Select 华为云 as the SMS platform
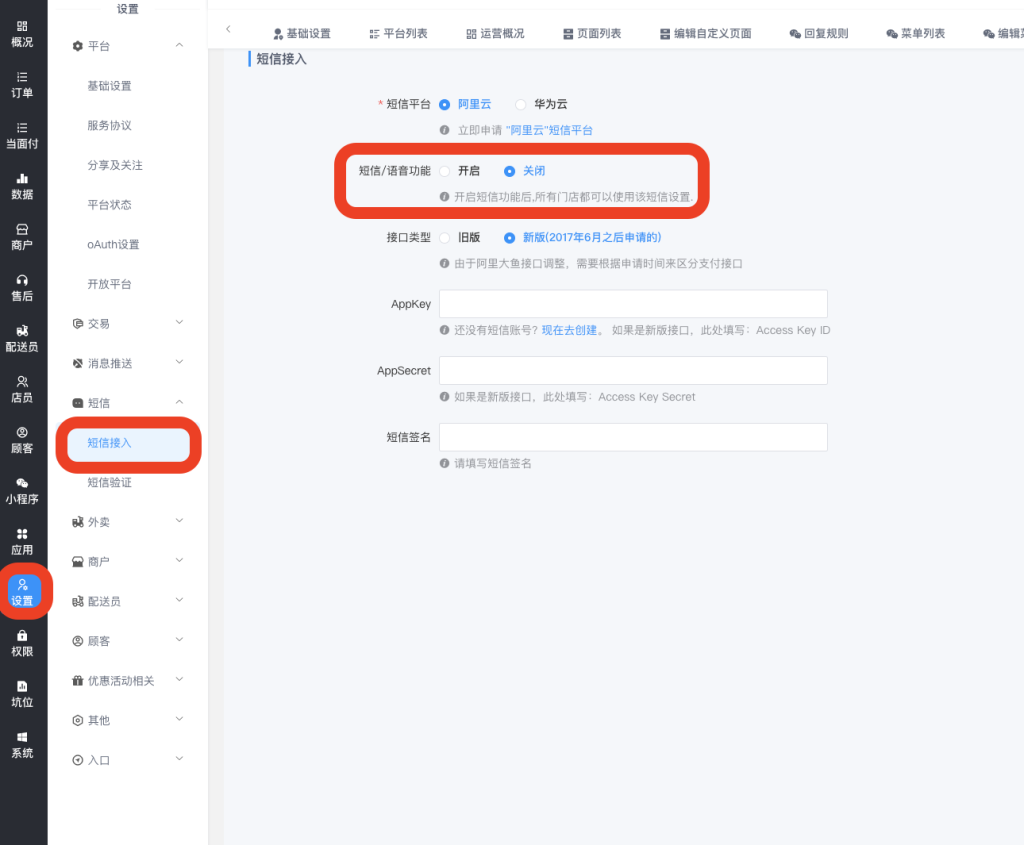 [520, 104]
